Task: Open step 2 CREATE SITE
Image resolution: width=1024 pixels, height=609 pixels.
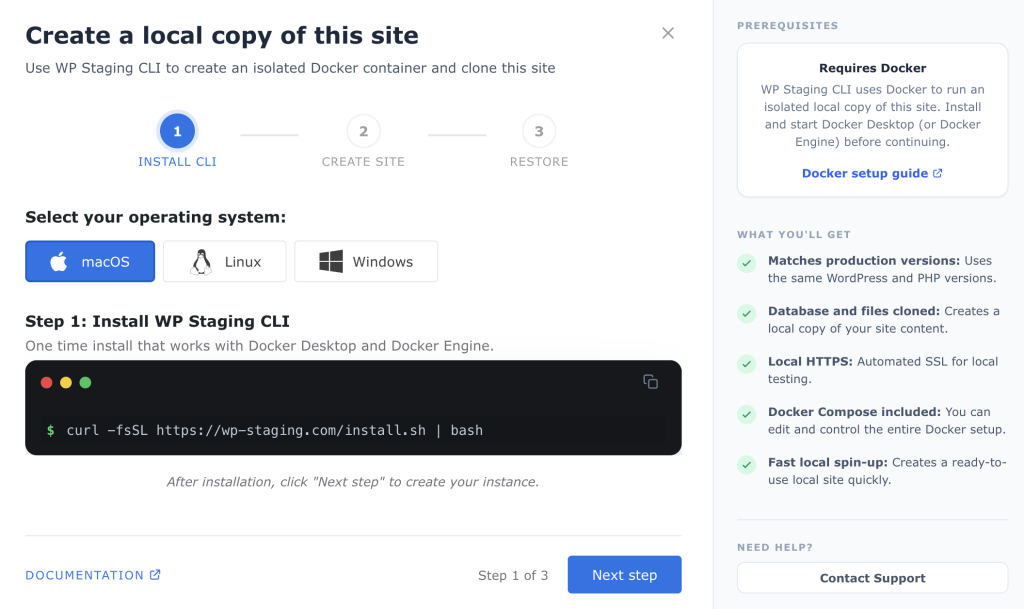Action: pyautogui.click(x=363, y=131)
